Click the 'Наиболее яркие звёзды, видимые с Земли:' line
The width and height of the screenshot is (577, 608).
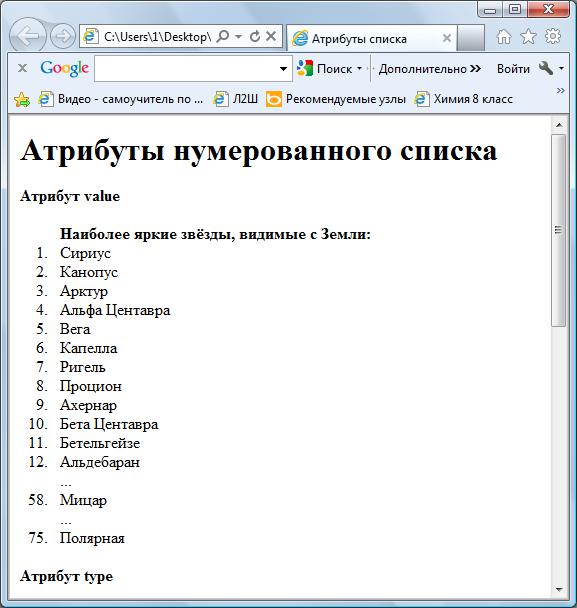(x=216, y=234)
